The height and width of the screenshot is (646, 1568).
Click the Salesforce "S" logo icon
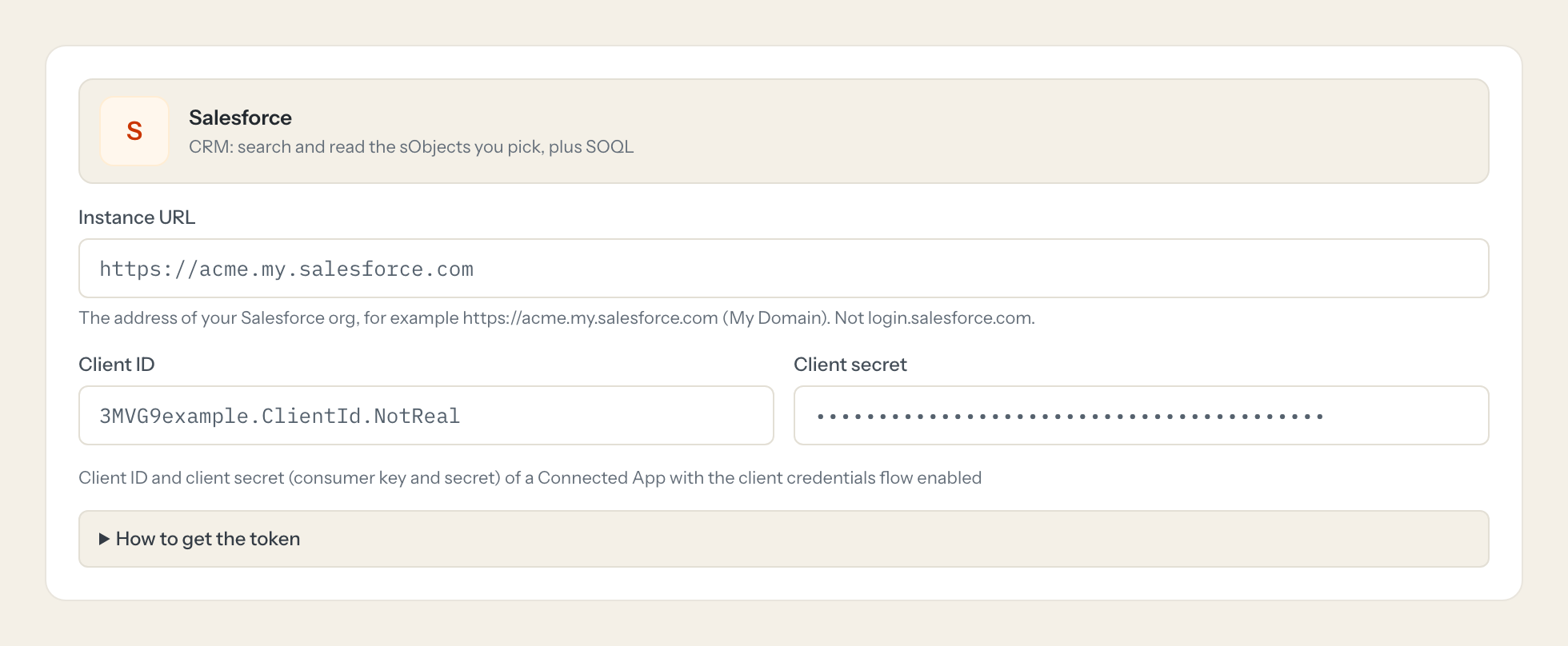coord(134,131)
